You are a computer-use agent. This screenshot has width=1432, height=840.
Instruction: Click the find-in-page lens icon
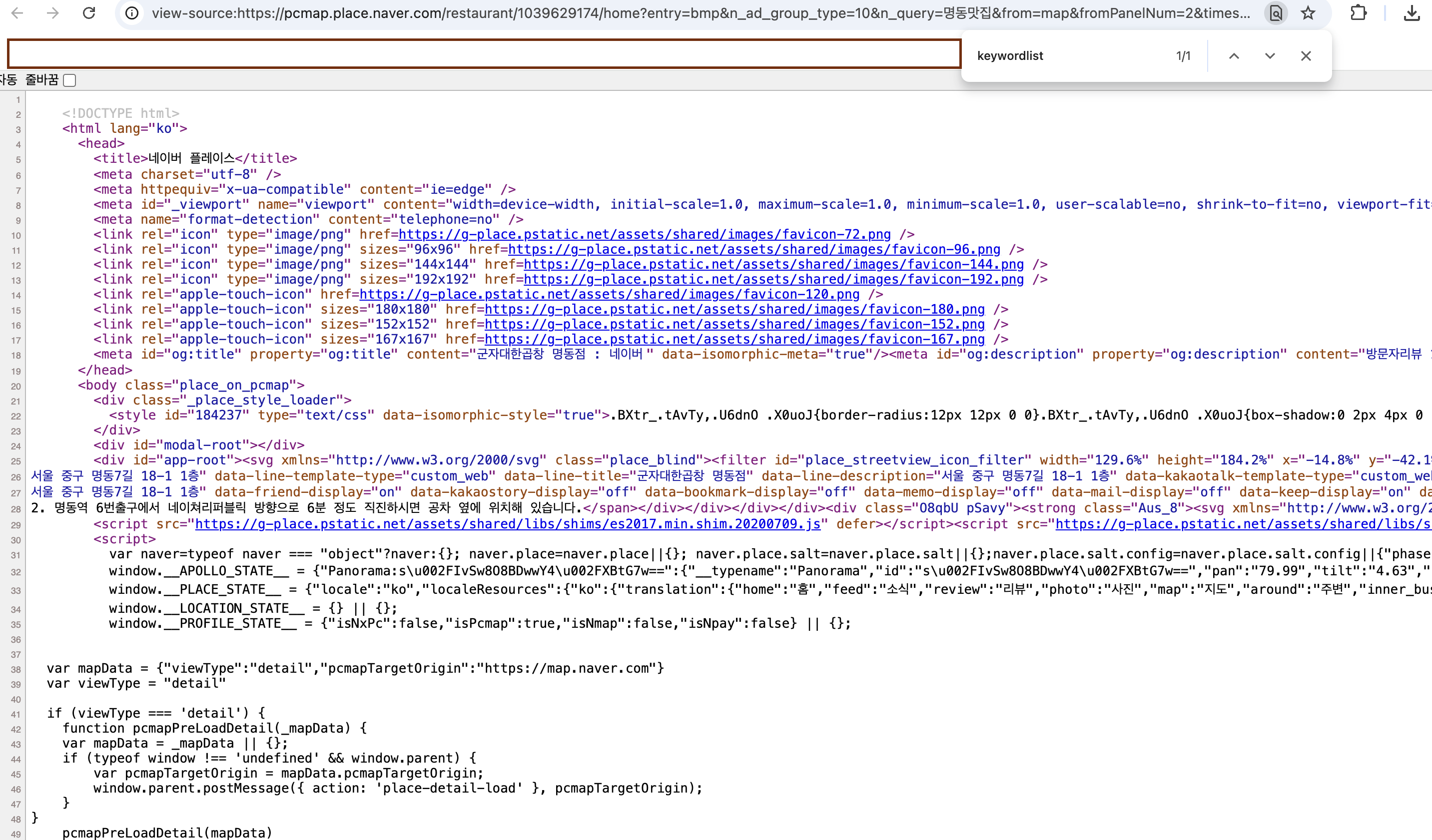(x=1276, y=12)
